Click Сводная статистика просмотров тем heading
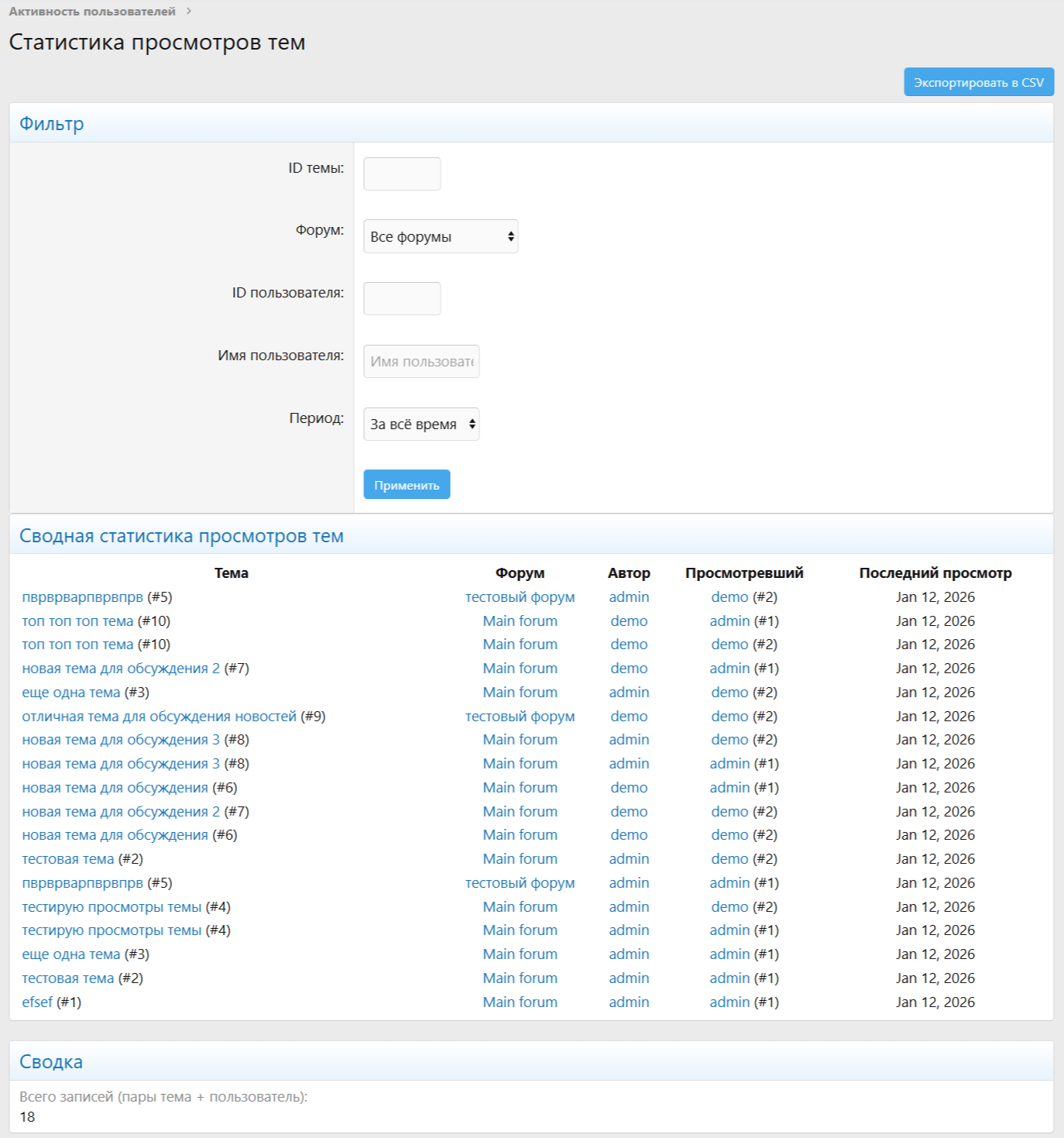1064x1138 pixels. click(x=181, y=536)
